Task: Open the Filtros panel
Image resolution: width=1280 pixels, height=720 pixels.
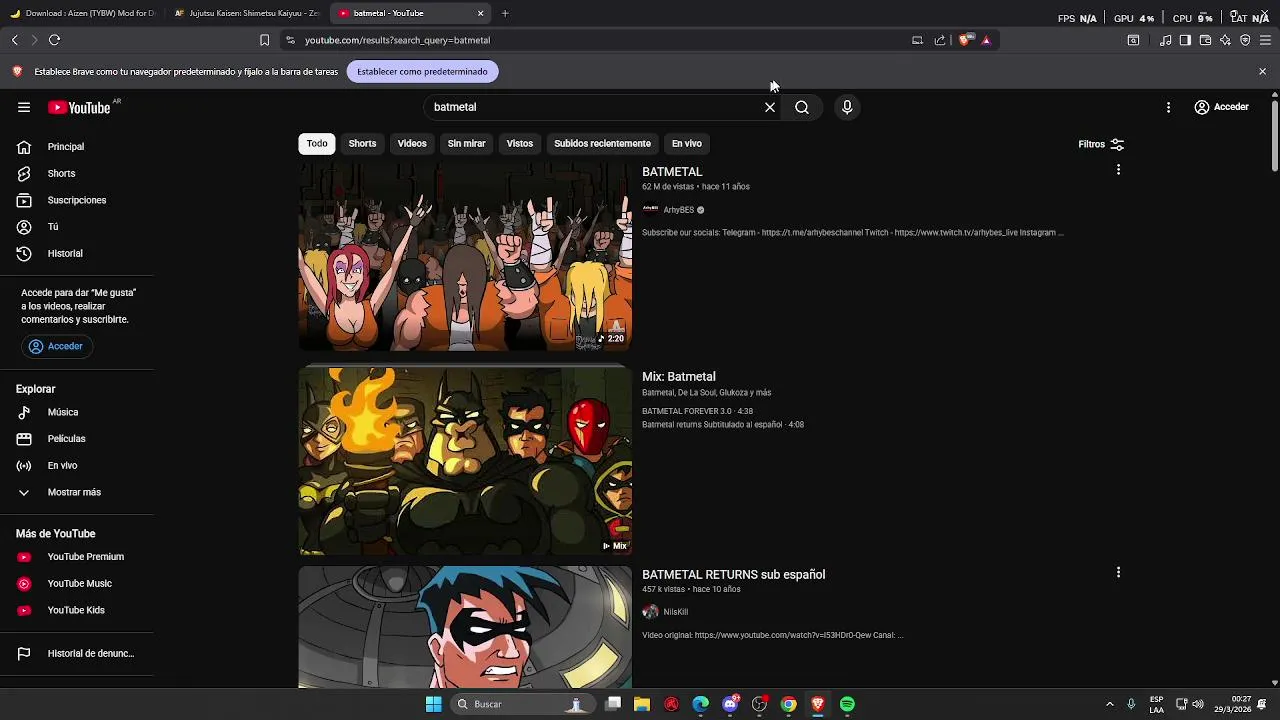Action: tap(1101, 144)
